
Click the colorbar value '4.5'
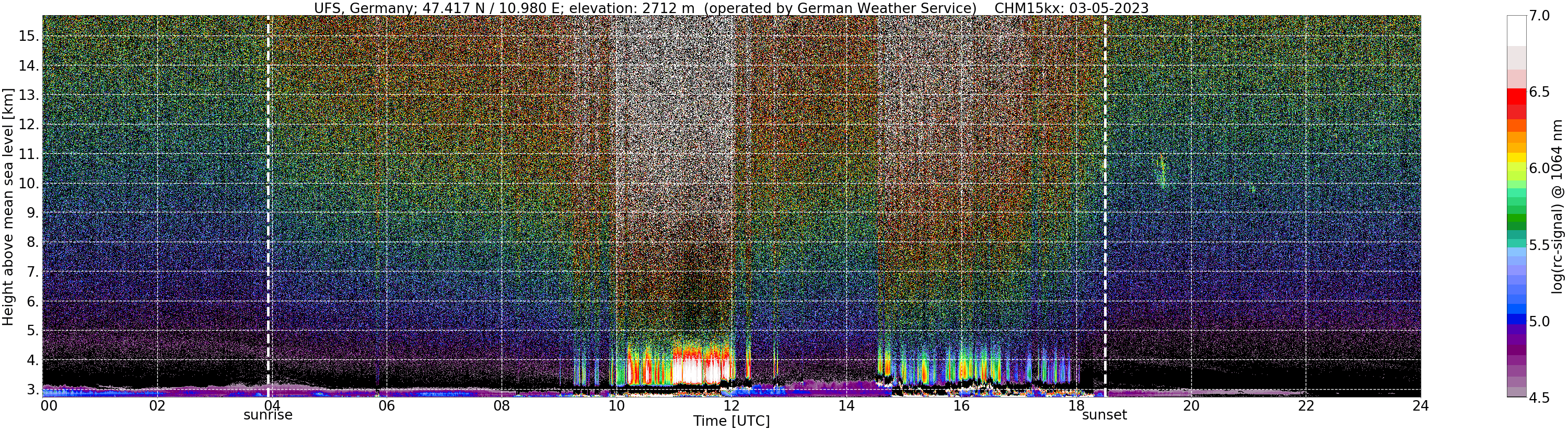tap(1539, 398)
